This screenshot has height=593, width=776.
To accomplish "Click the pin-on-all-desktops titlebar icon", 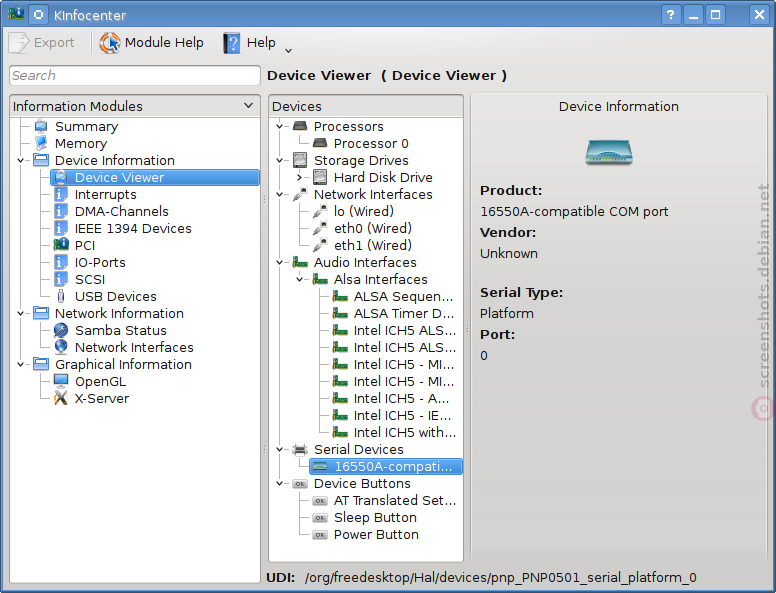I will point(38,14).
